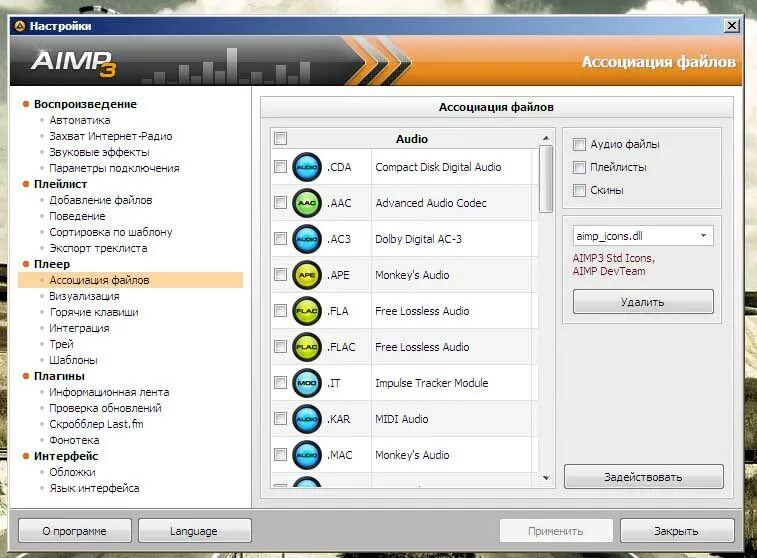757x558 pixels.
Task: Check the .AAC file association box
Action: pos(280,203)
